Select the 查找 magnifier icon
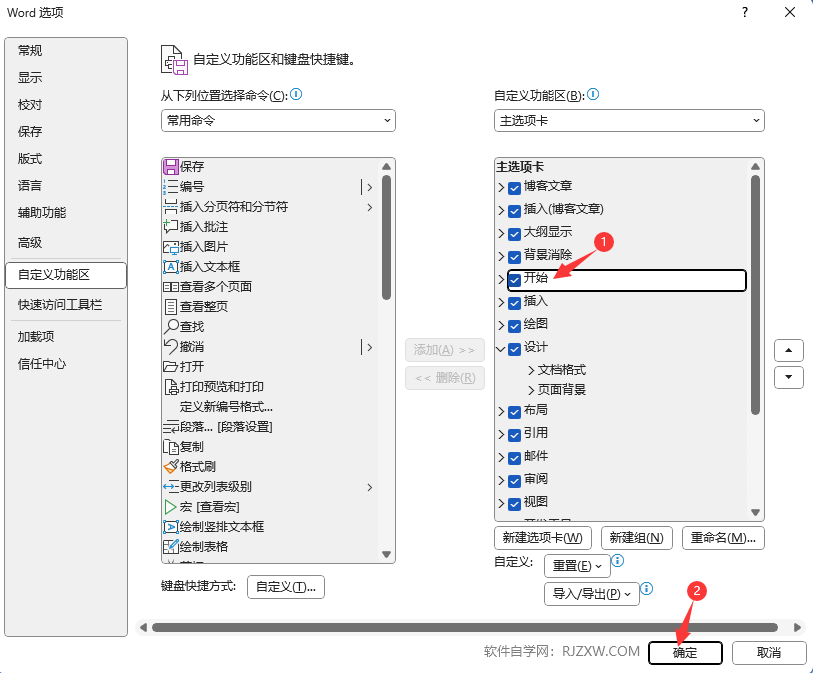This screenshot has width=813, height=673. pos(171,327)
